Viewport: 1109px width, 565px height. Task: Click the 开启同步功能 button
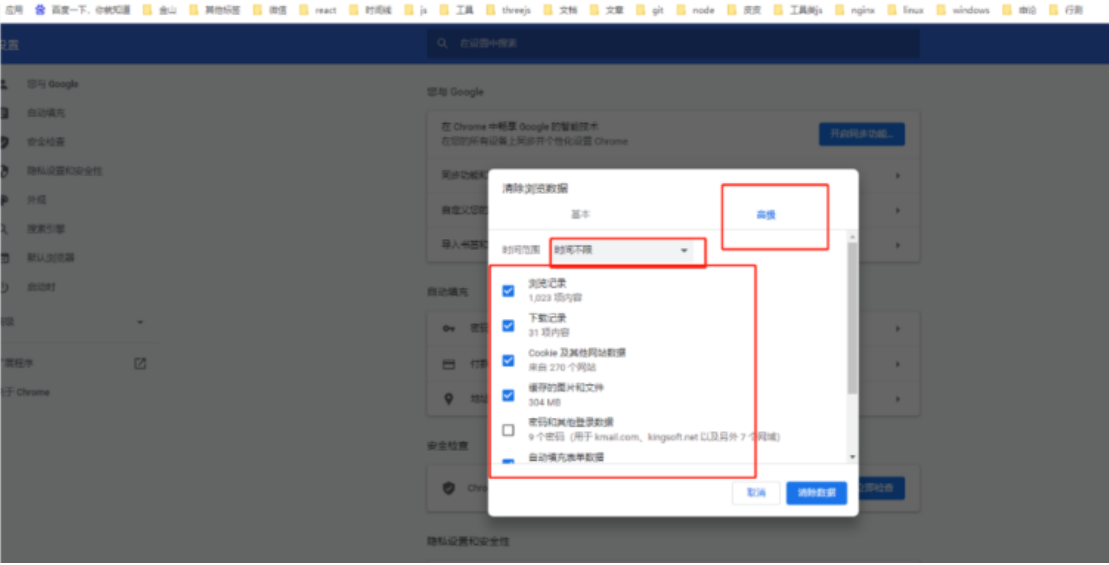point(861,134)
